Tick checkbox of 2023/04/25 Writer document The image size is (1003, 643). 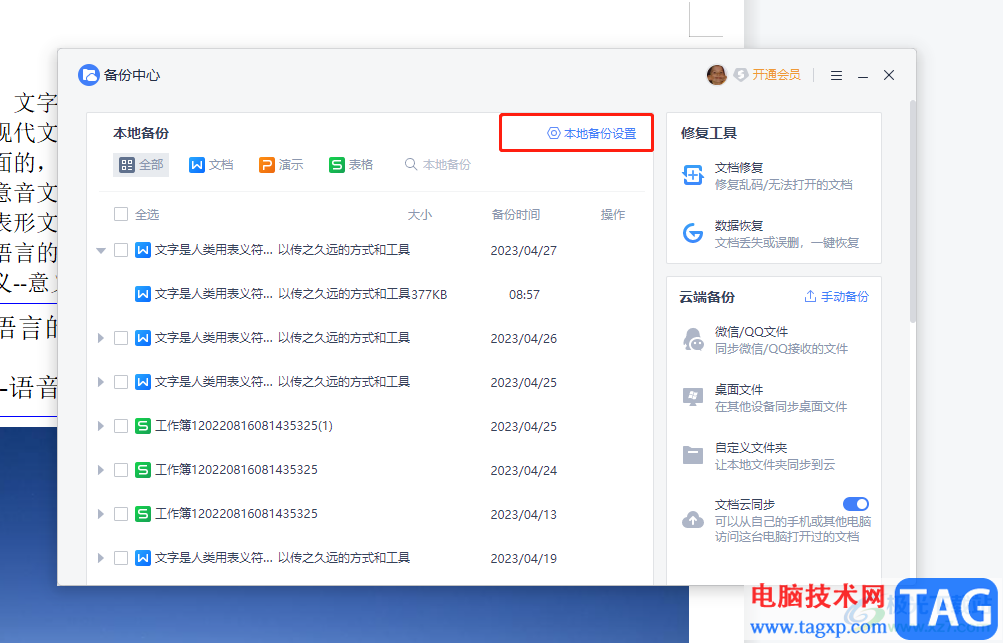[x=121, y=382]
